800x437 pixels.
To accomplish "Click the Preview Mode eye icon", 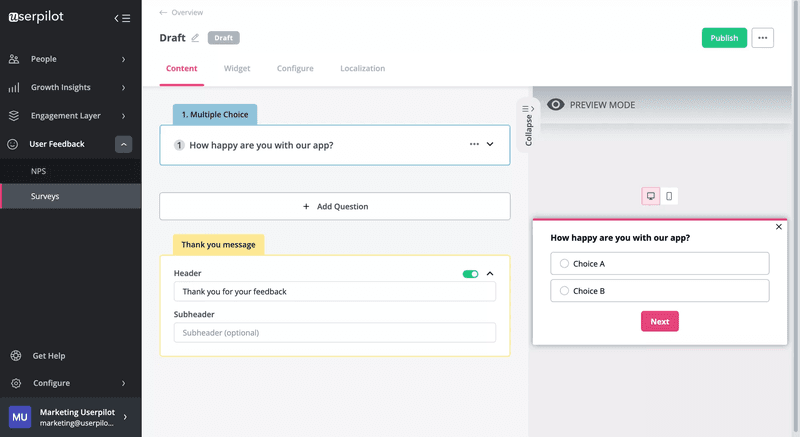I will 556,105.
